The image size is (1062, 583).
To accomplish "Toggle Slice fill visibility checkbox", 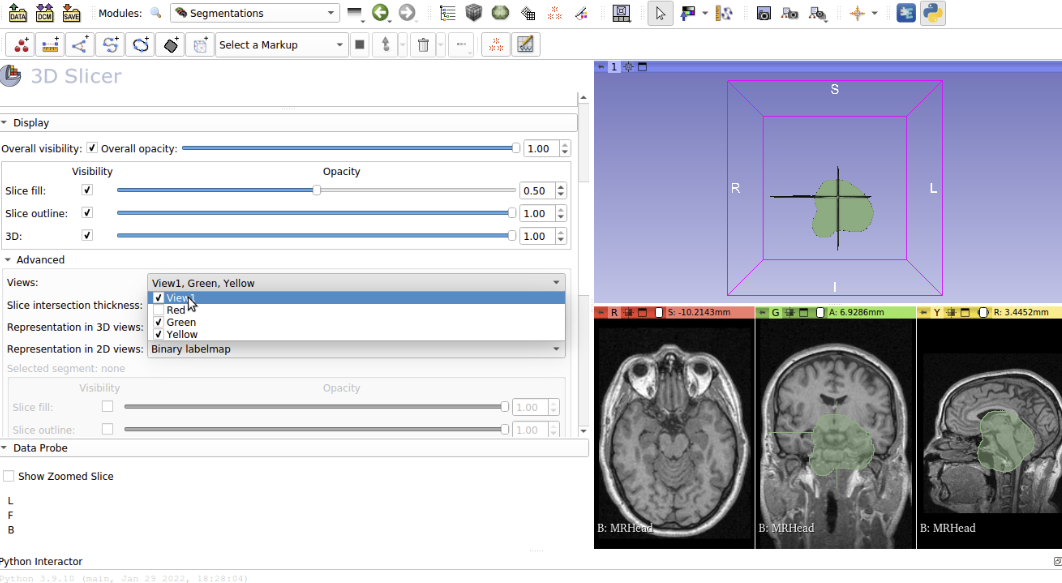I will tap(87, 190).
